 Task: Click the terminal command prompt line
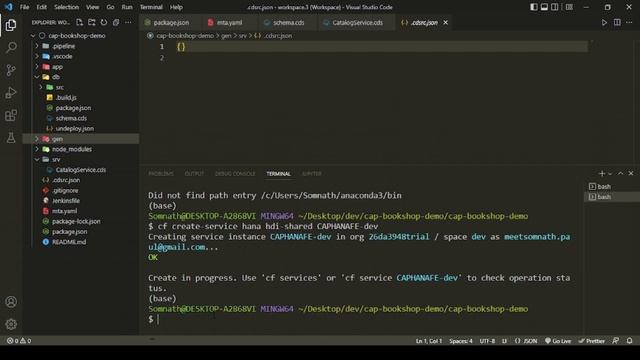coord(359,319)
